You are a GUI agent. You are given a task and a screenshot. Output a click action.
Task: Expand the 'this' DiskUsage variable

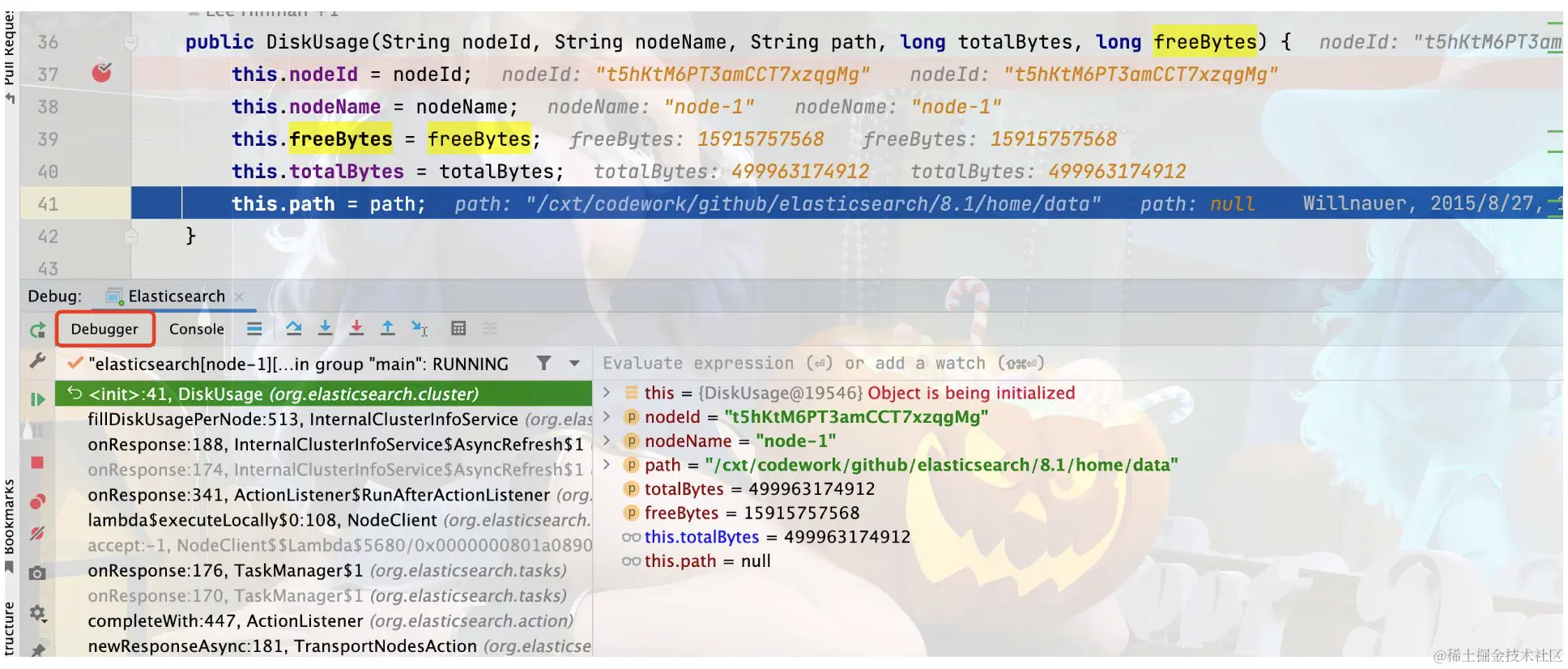[x=607, y=393]
